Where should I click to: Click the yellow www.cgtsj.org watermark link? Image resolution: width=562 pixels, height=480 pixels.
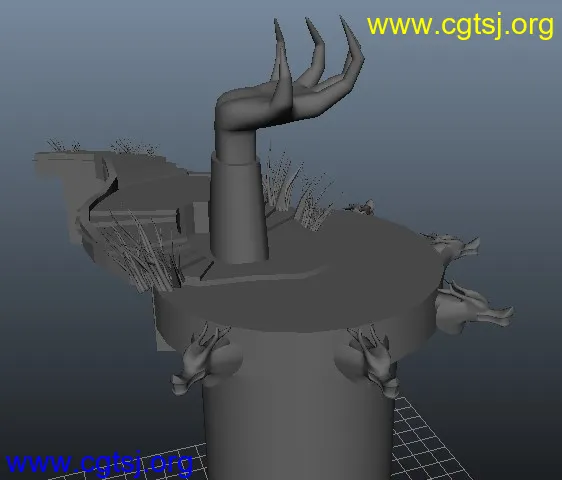pos(460,26)
